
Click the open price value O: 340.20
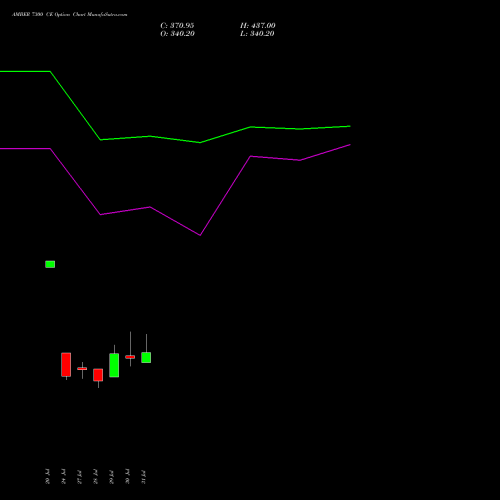177,34
